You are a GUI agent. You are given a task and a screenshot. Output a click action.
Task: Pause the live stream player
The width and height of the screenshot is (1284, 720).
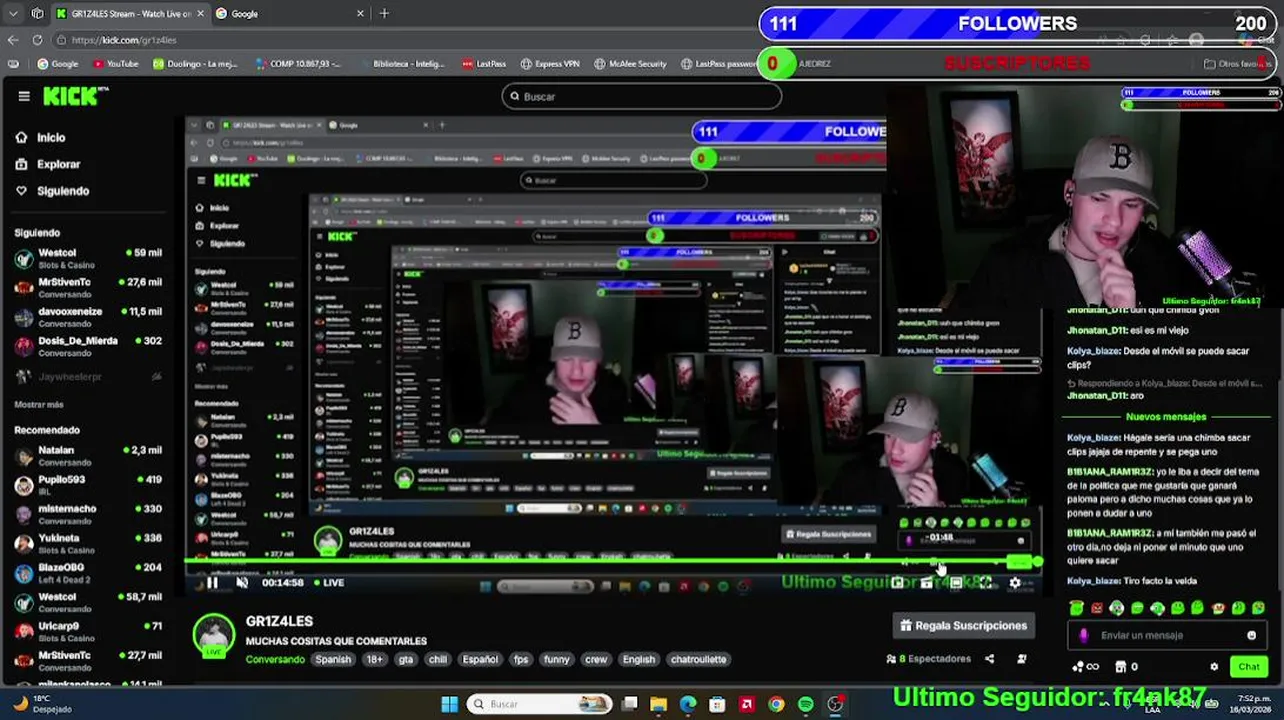tap(212, 583)
